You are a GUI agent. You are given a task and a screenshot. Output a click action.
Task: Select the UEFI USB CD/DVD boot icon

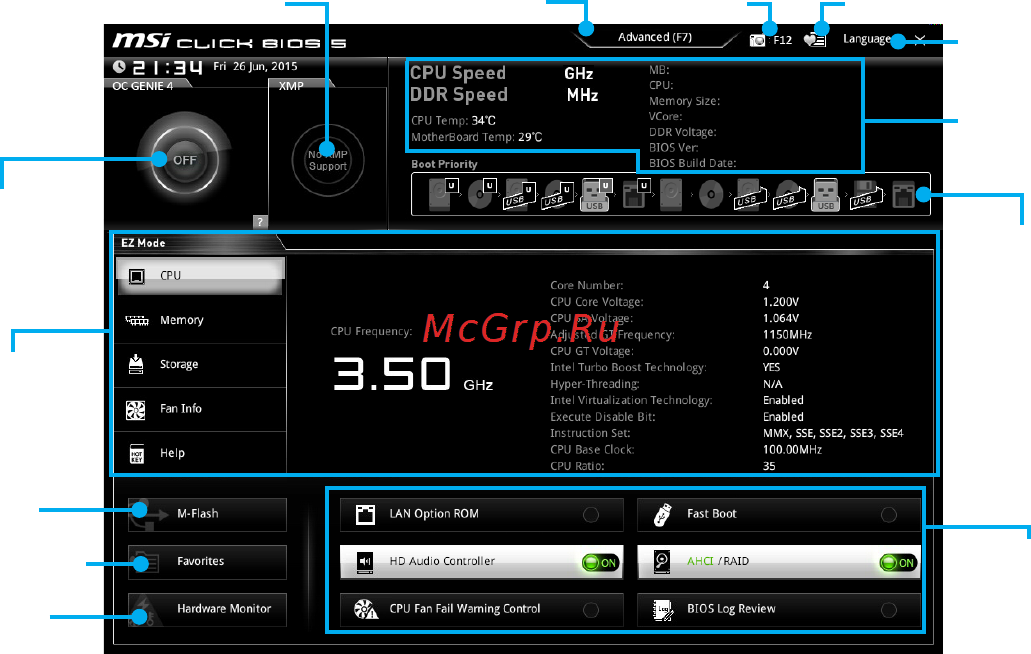point(558,195)
